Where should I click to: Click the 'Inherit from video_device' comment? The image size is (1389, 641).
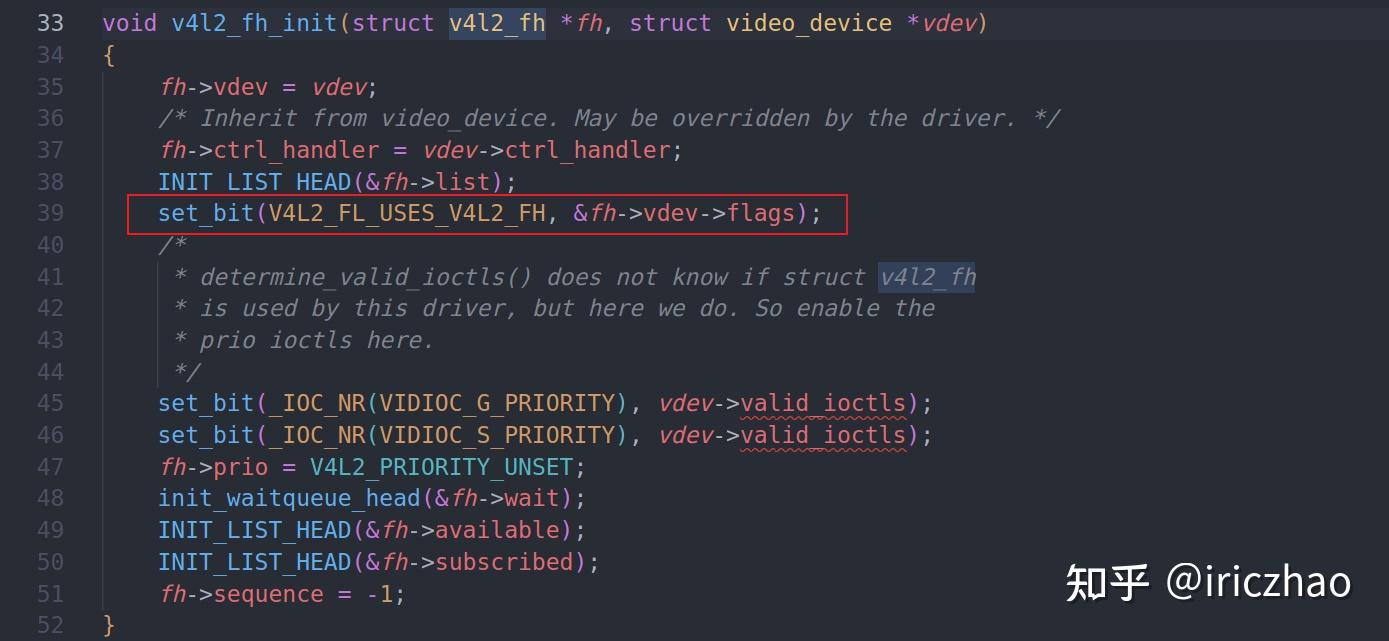609,118
